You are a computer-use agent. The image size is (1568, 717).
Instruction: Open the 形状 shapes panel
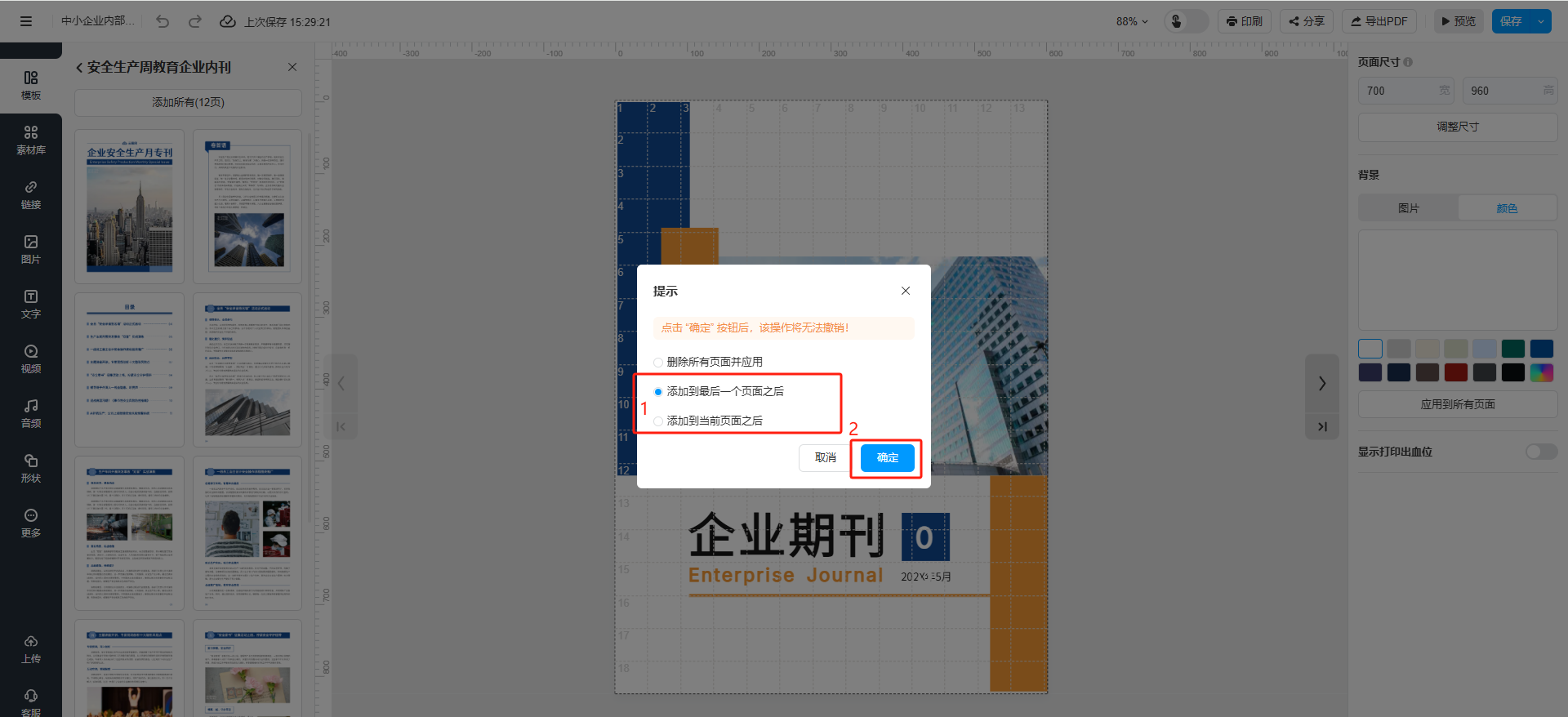pos(31,468)
